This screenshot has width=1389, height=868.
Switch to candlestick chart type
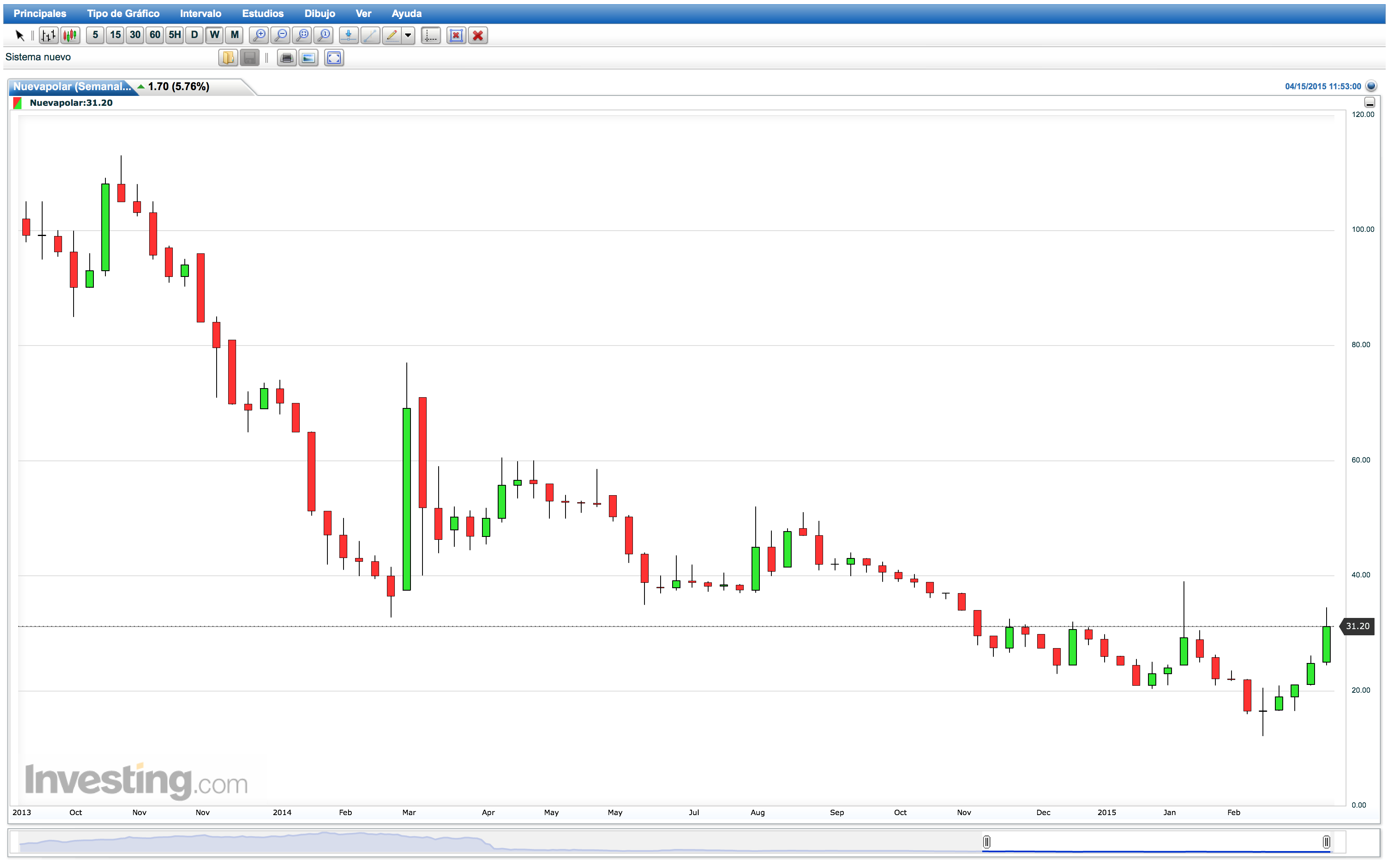70,36
